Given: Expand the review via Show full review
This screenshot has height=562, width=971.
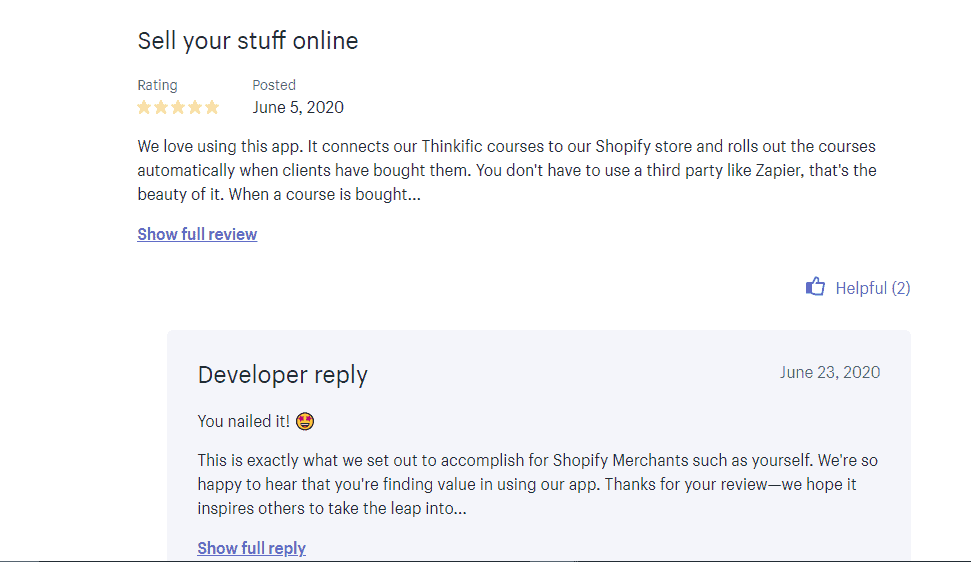Looking at the screenshot, I should pyautogui.click(x=197, y=234).
